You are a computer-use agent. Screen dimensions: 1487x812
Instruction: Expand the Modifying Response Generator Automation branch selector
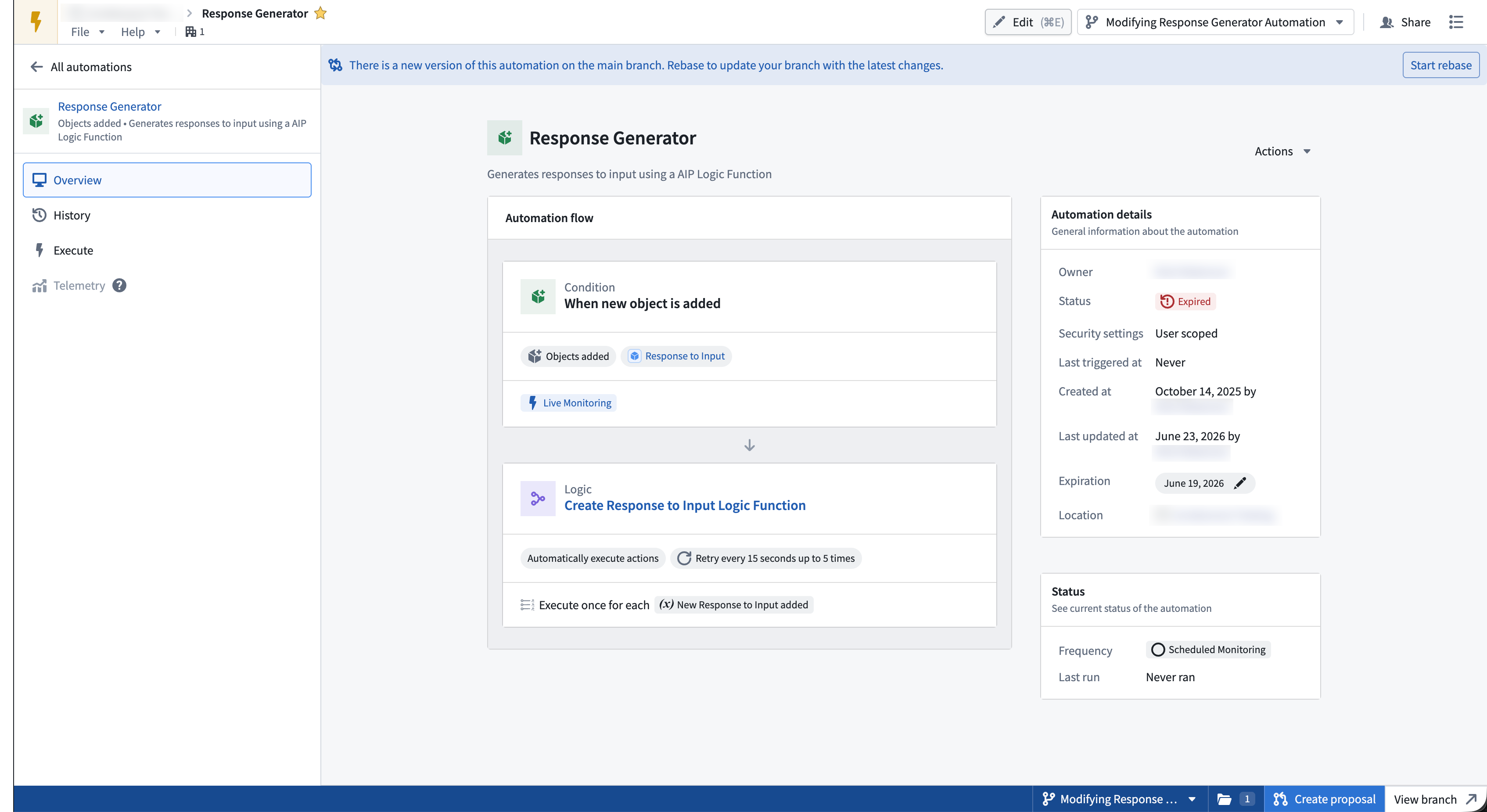(x=1215, y=22)
